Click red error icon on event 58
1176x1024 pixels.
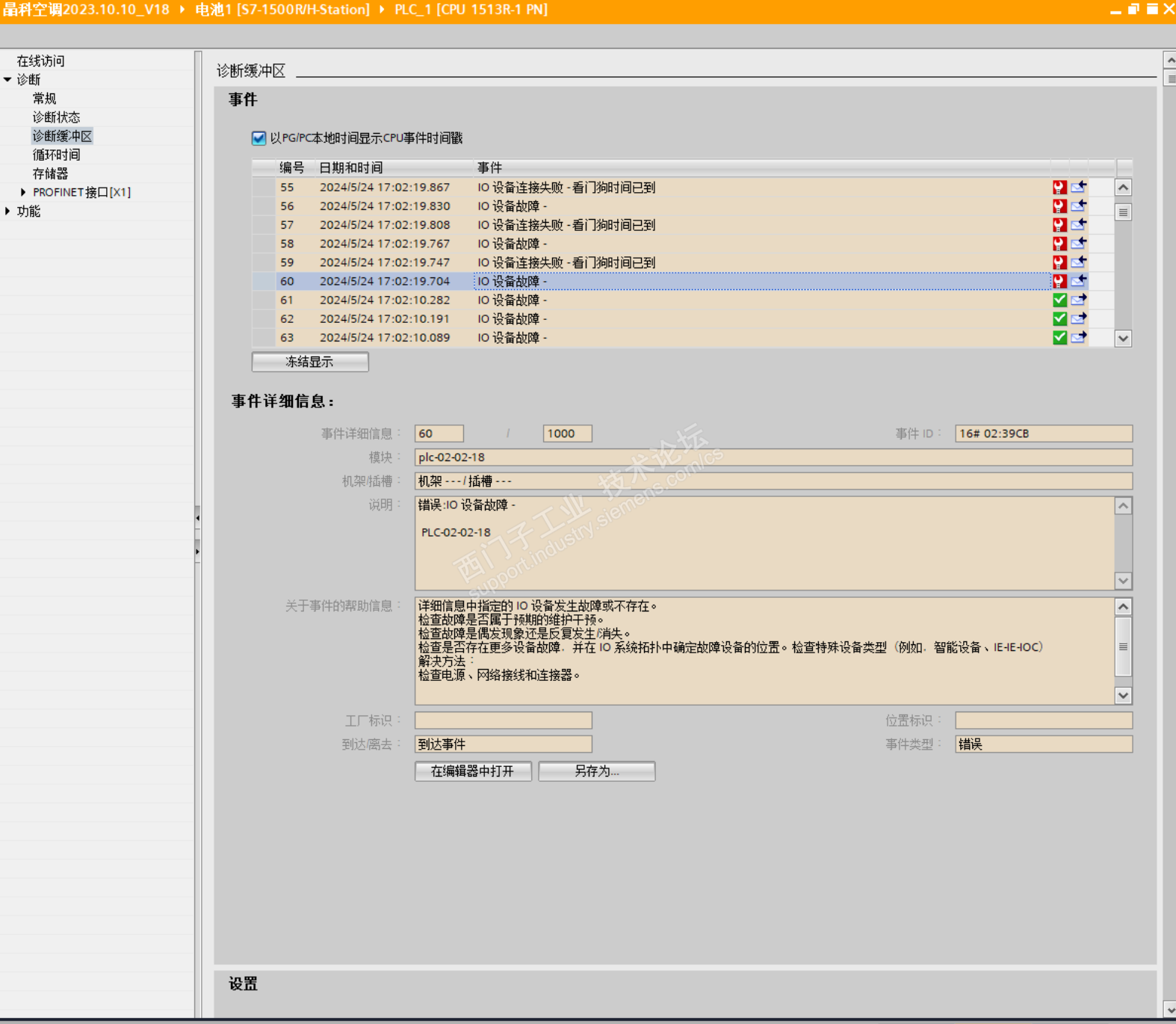[1059, 244]
